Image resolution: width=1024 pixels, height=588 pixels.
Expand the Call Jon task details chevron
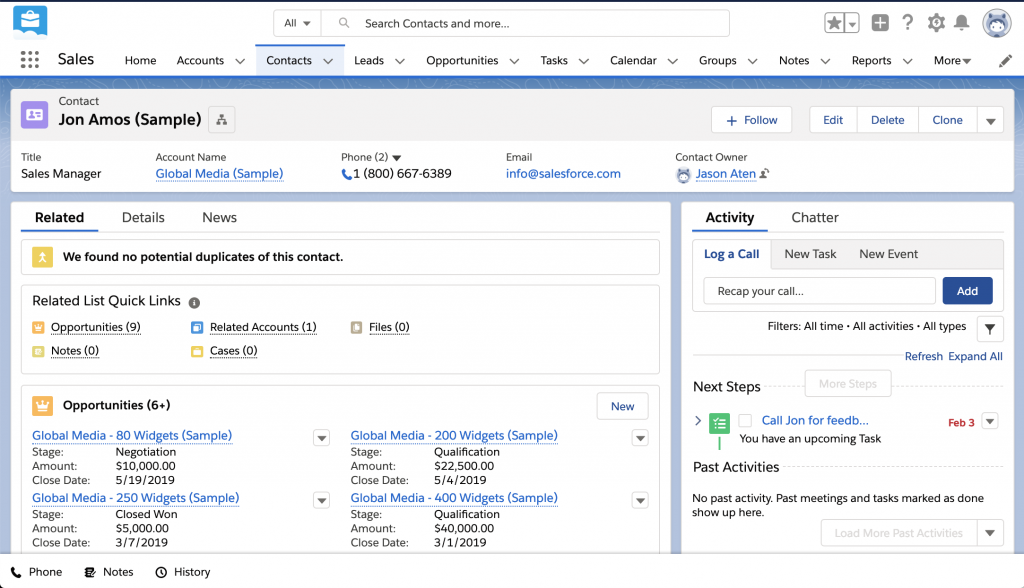[x=698, y=421]
